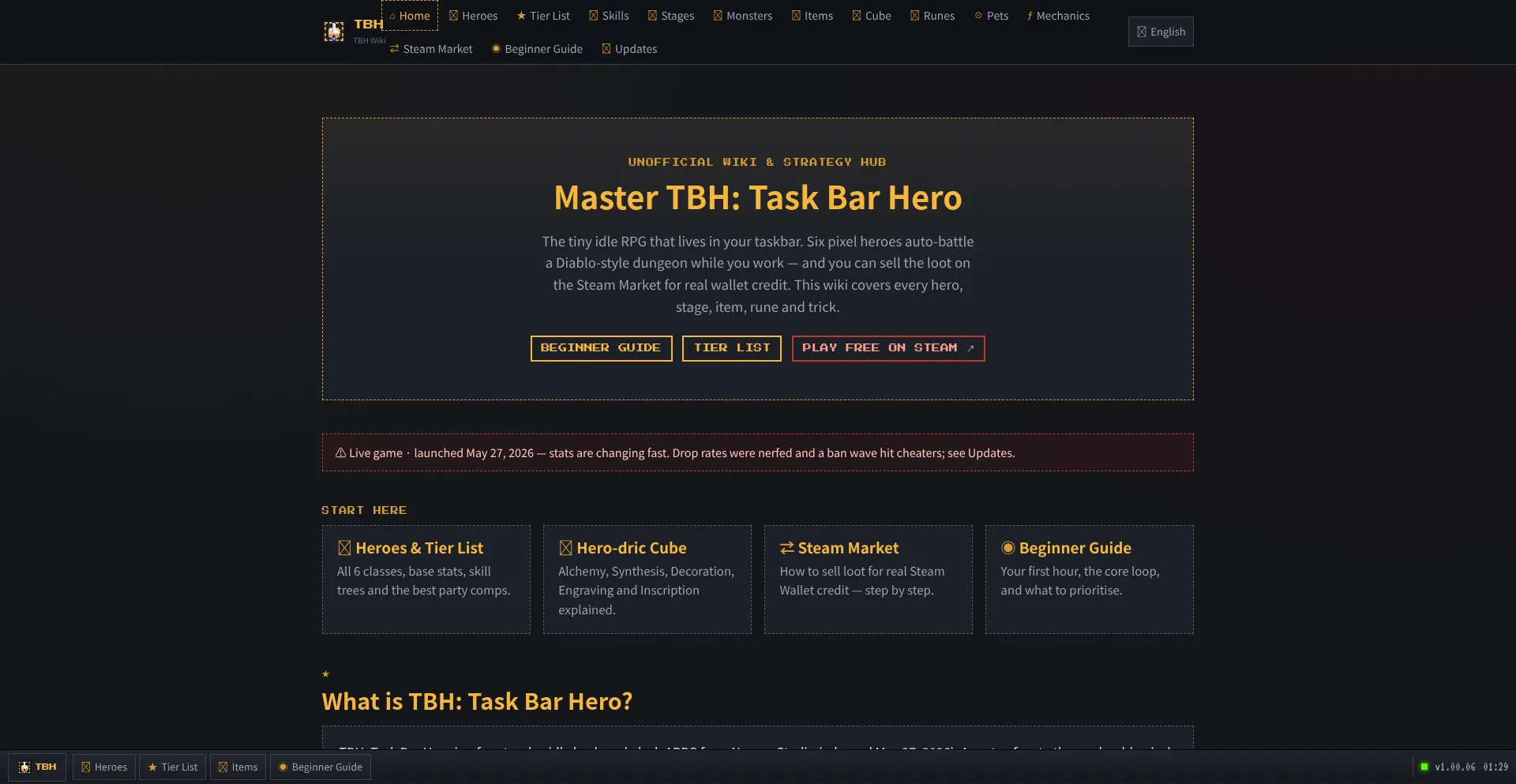Click the START HERE section label
The image size is (1516, 784).
tap(364, 510)
